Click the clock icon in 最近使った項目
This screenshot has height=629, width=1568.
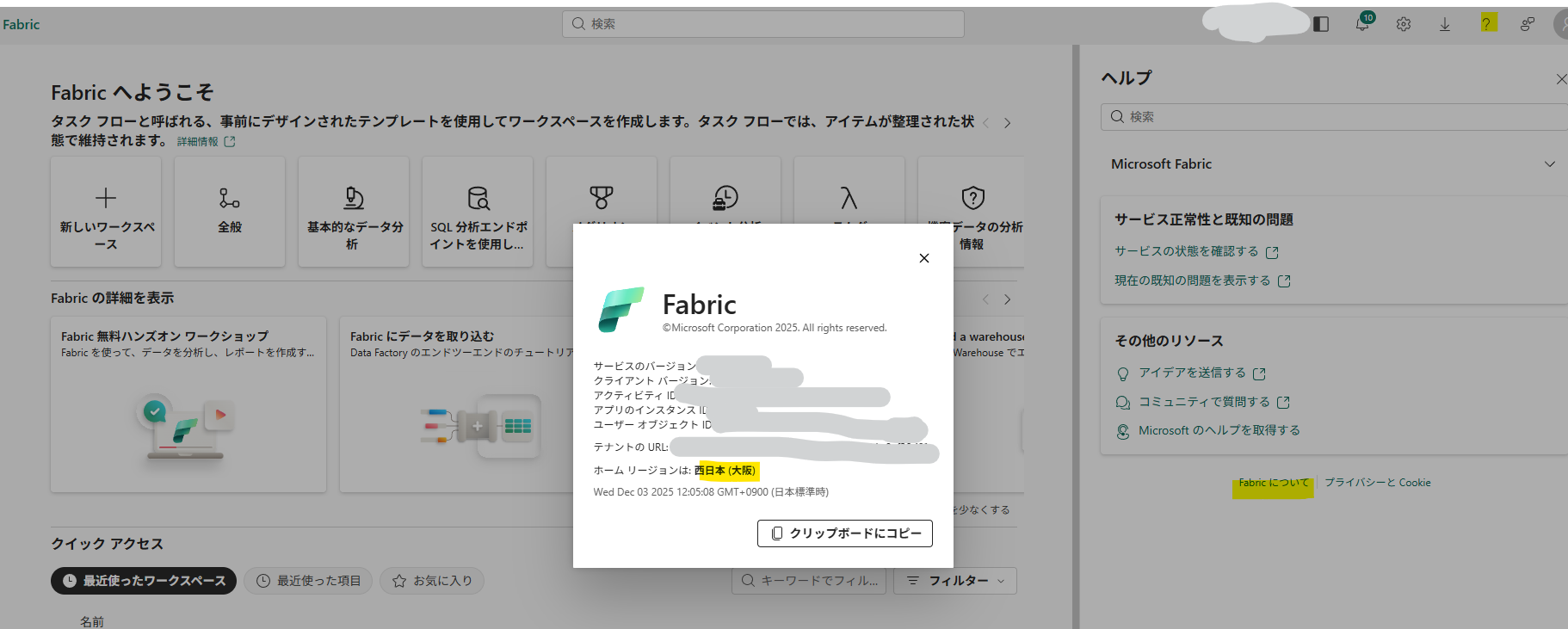pos(263,581)
